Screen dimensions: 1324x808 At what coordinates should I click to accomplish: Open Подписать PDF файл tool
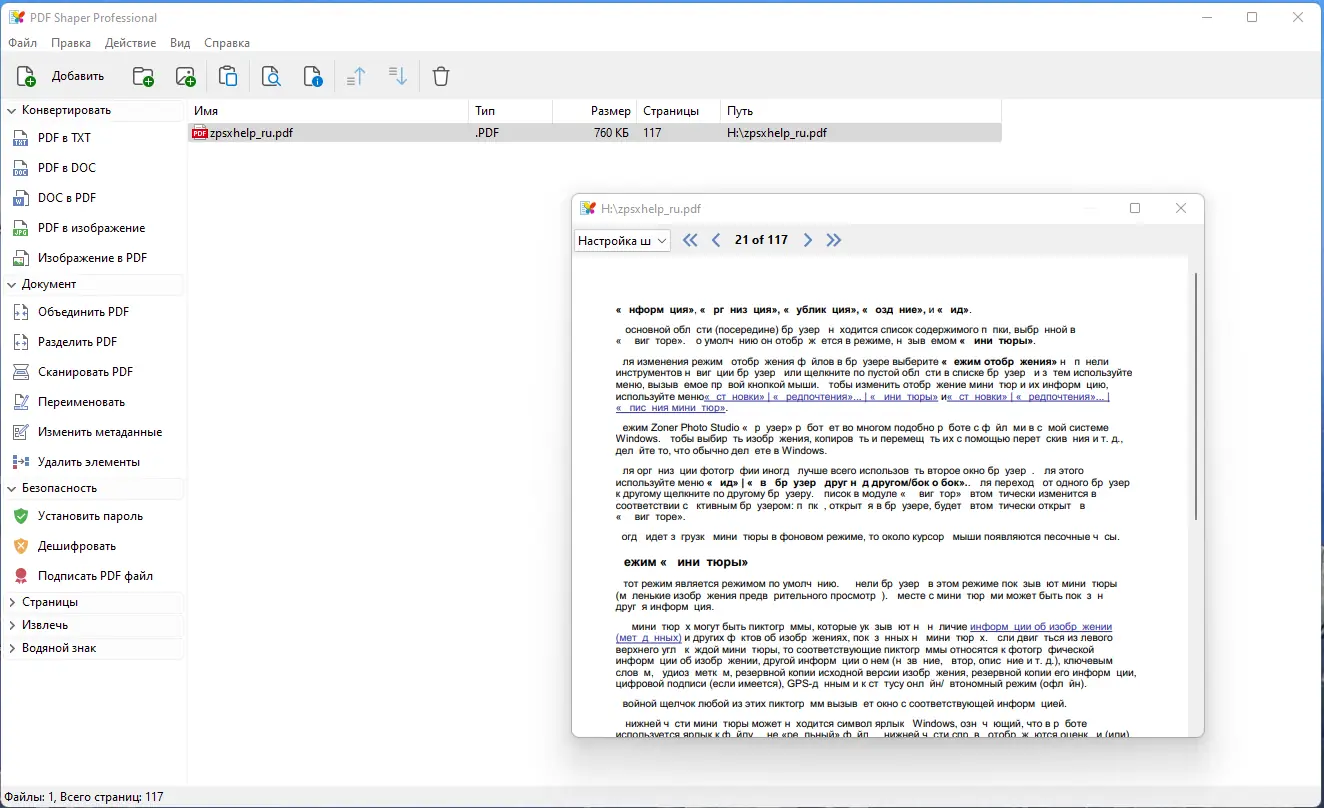coord(95,576)
